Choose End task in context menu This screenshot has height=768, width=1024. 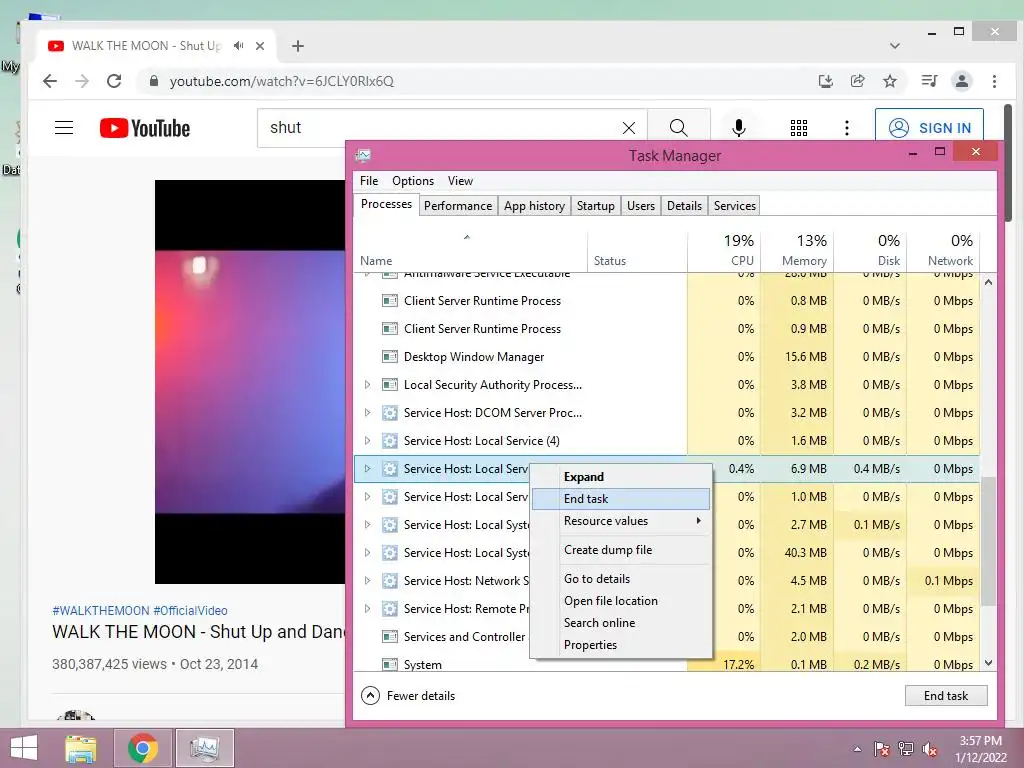coord(621,499)
